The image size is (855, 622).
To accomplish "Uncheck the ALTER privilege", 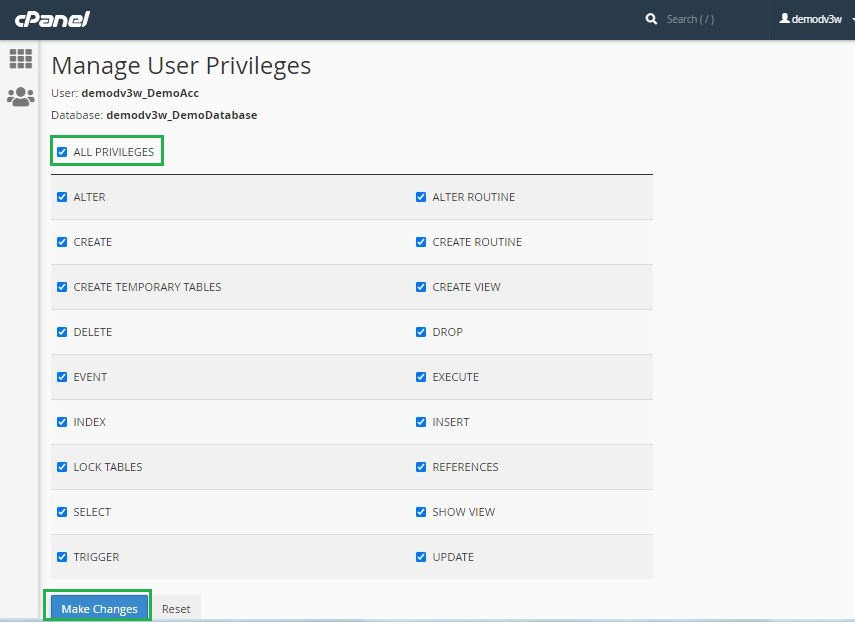I will coord(62,197).
